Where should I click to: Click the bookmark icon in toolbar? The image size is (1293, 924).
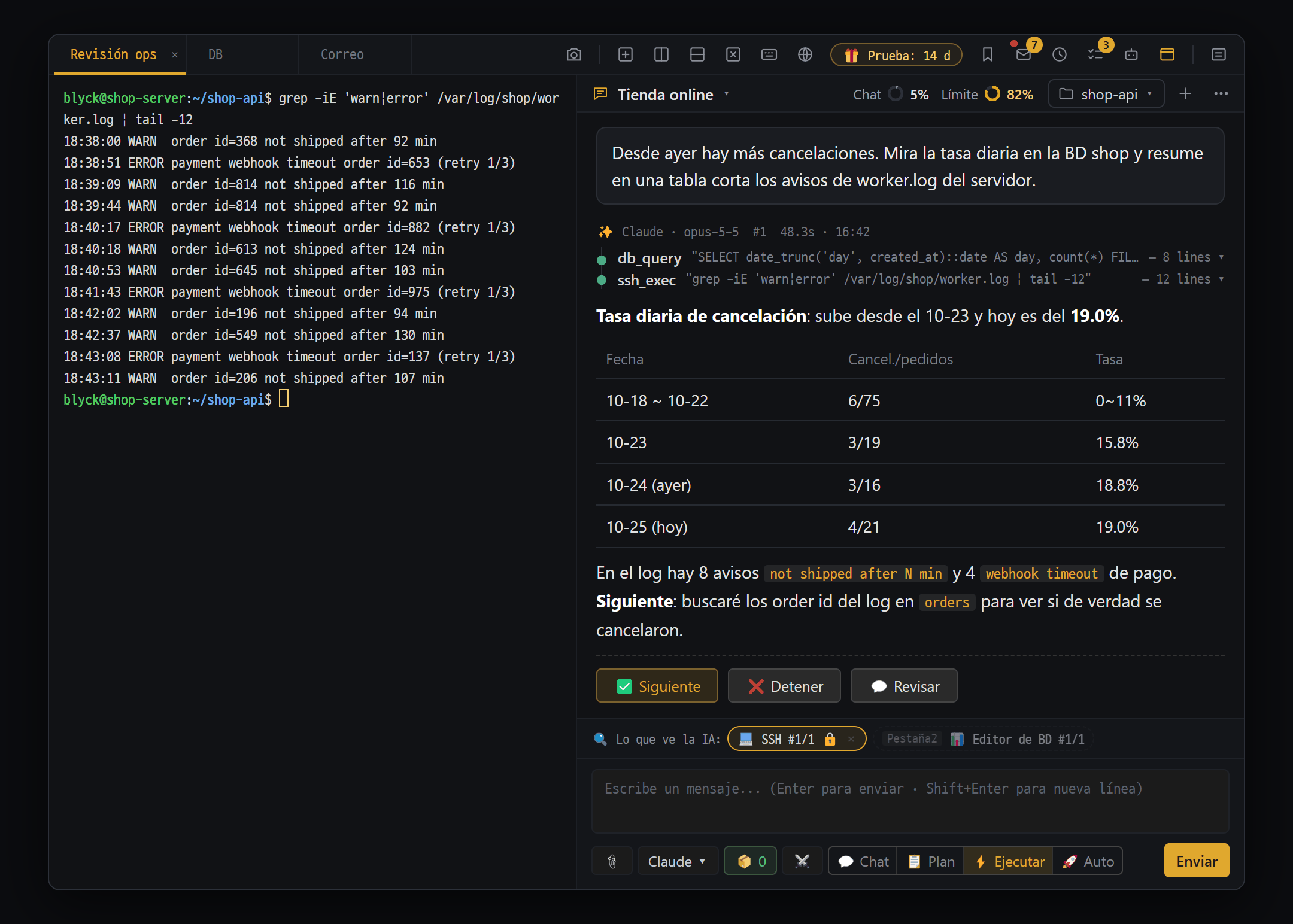click(x=988, y=55)
